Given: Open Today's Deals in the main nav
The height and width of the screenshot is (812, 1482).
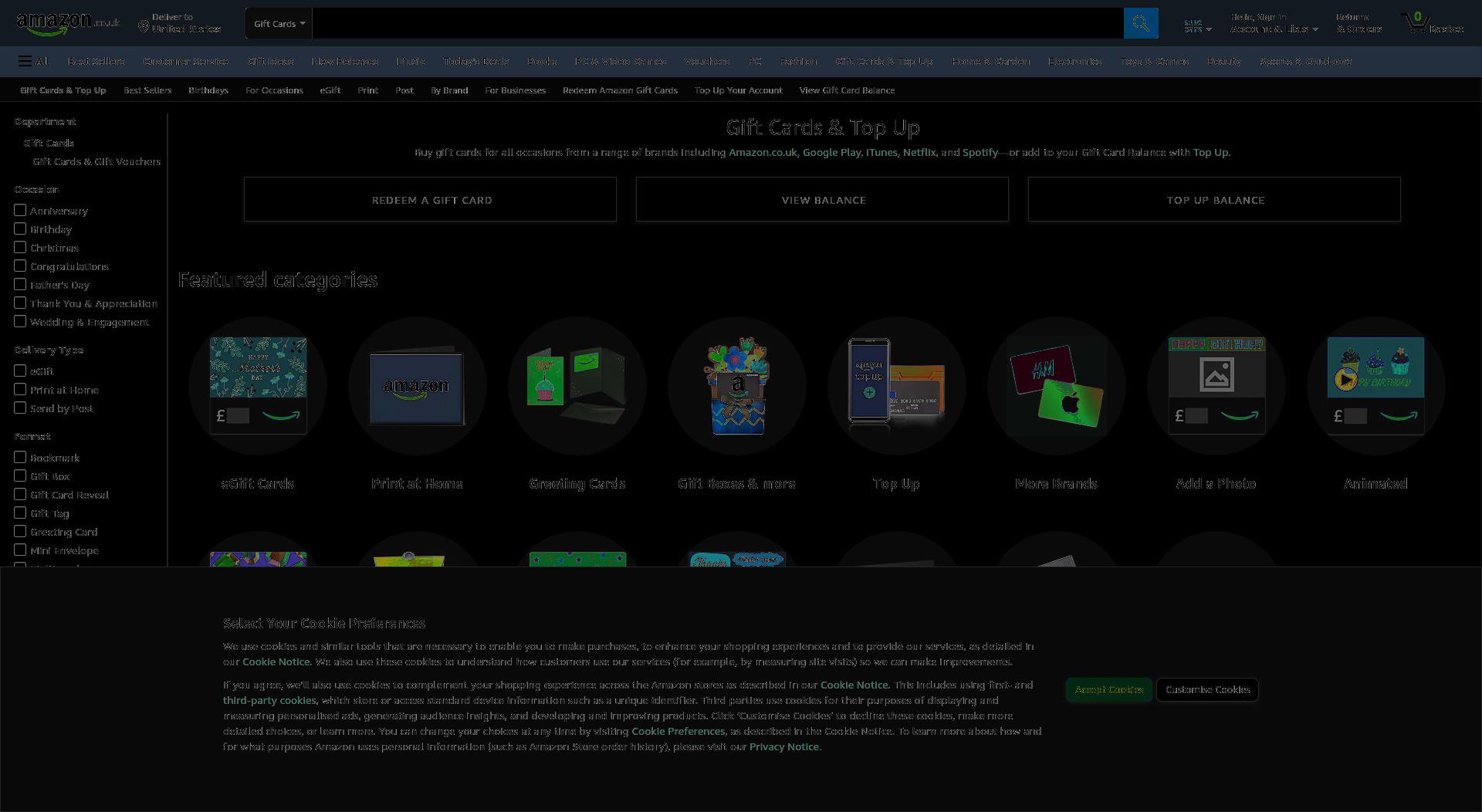Looking at the screenshot, I should coord(475,61).
